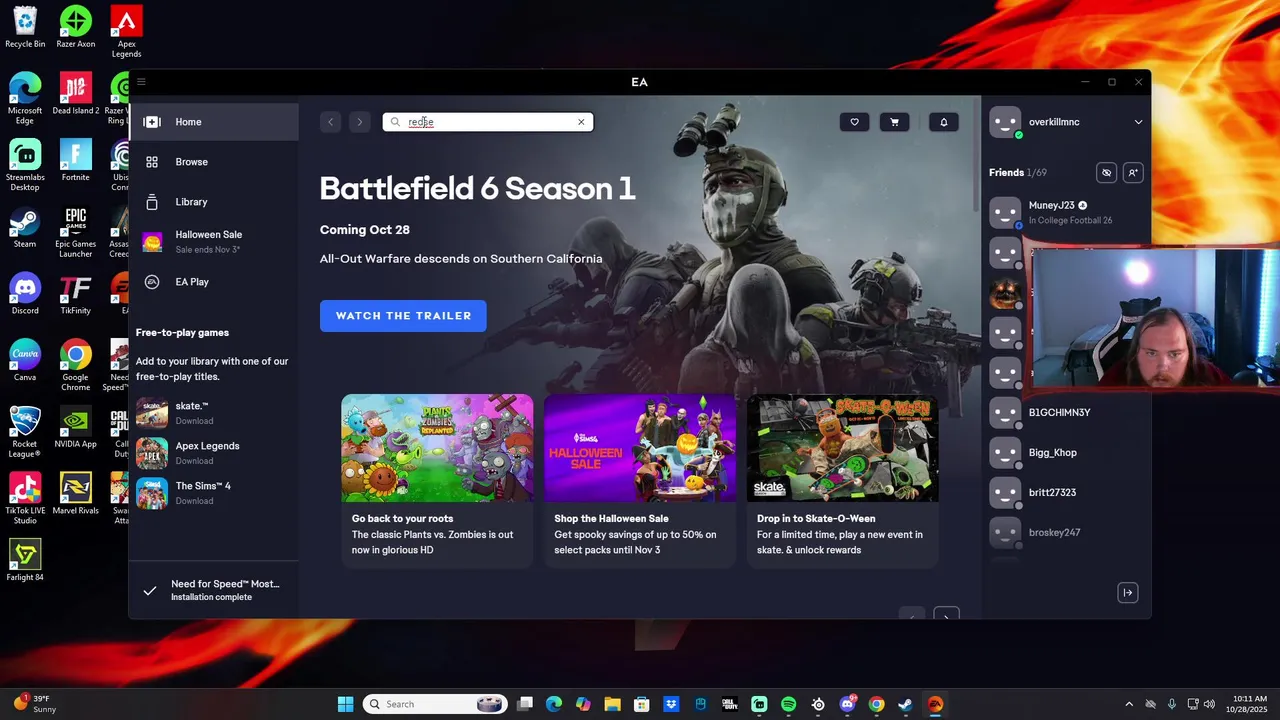The height and width of the screenshot is (720, 1280).
Task: Open Razer Axon desktop shortcut
Action: click(x=76, y=27)
